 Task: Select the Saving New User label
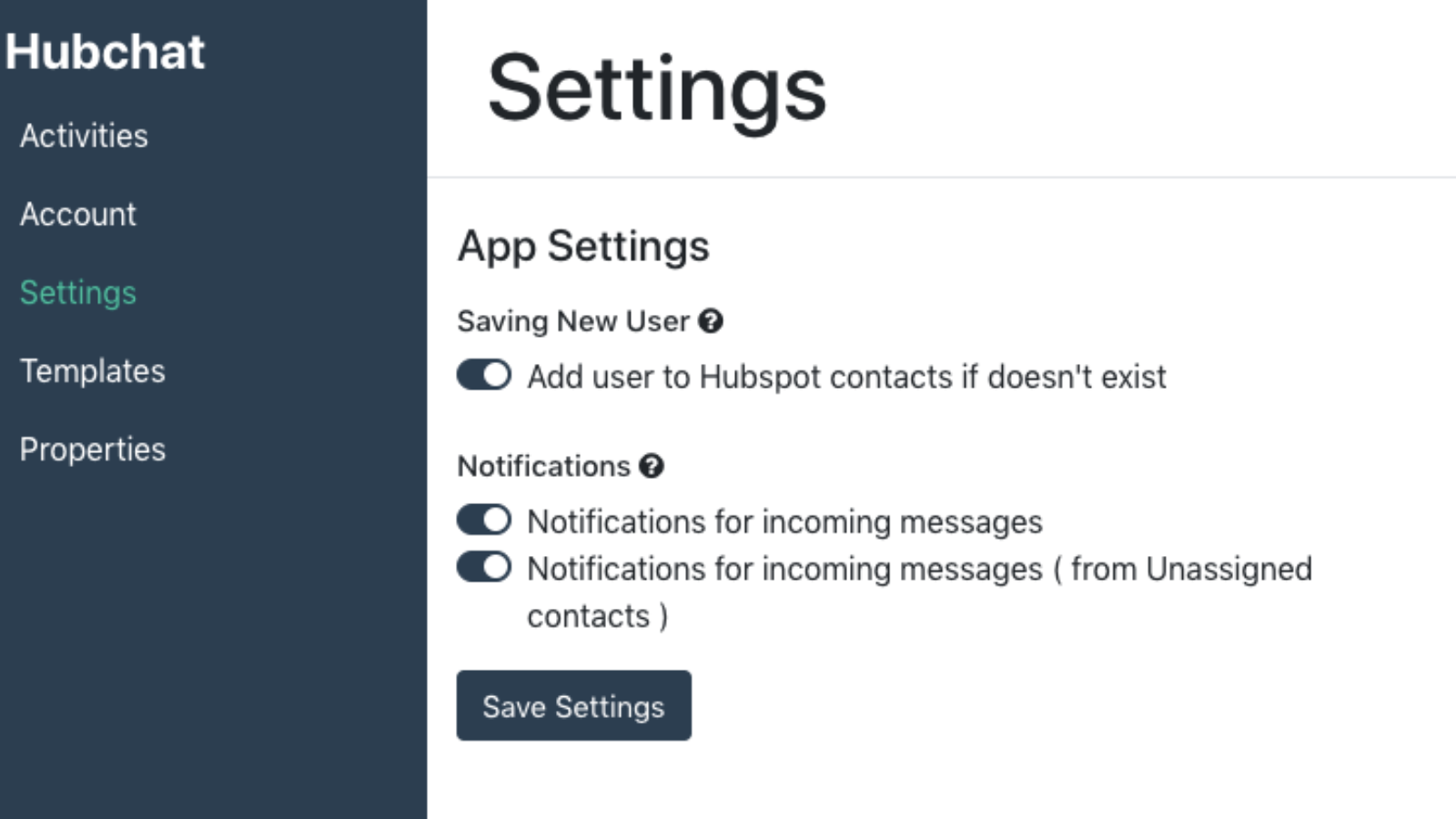571,321
